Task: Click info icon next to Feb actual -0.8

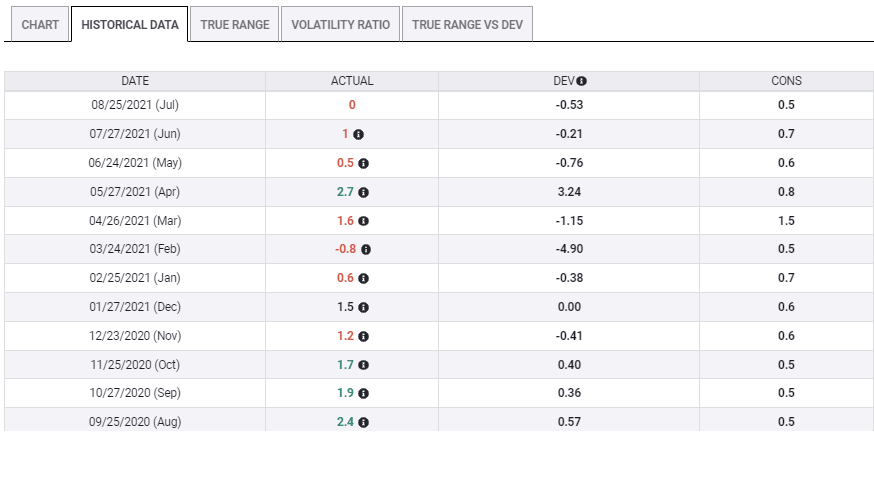Action: [366, 250]
